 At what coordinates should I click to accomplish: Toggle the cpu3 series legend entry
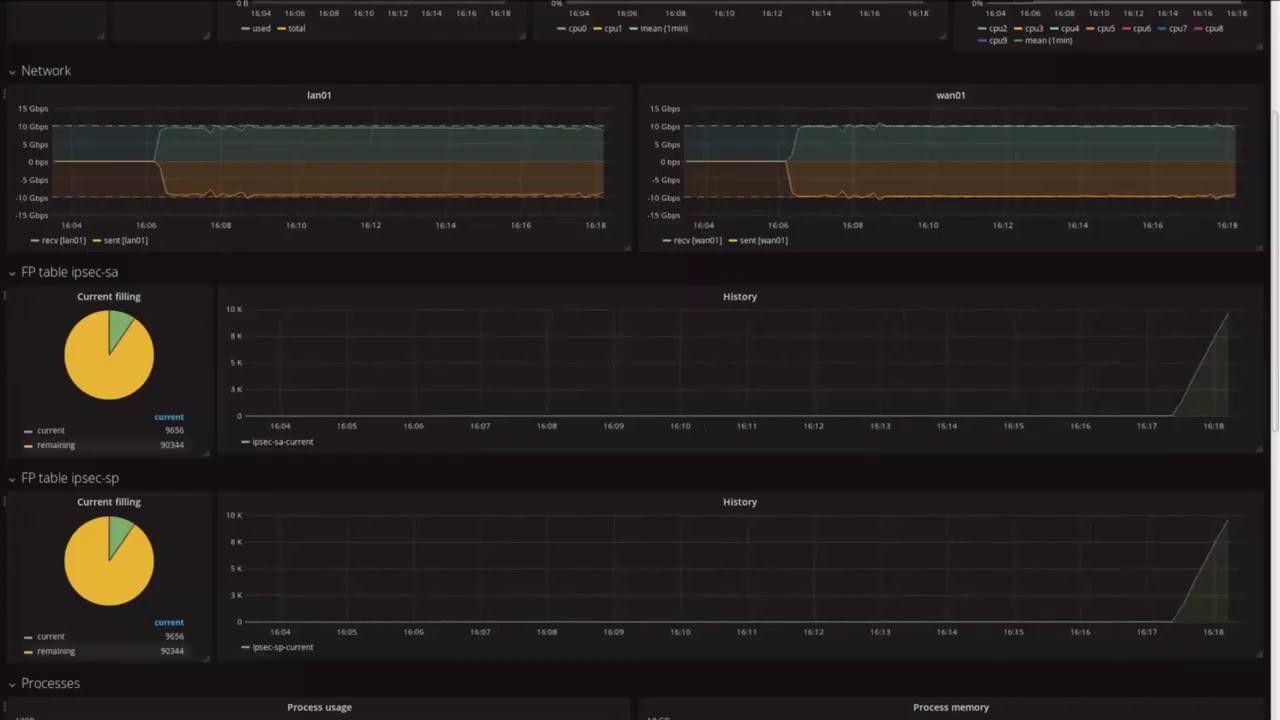click(x=1029, y=28)
